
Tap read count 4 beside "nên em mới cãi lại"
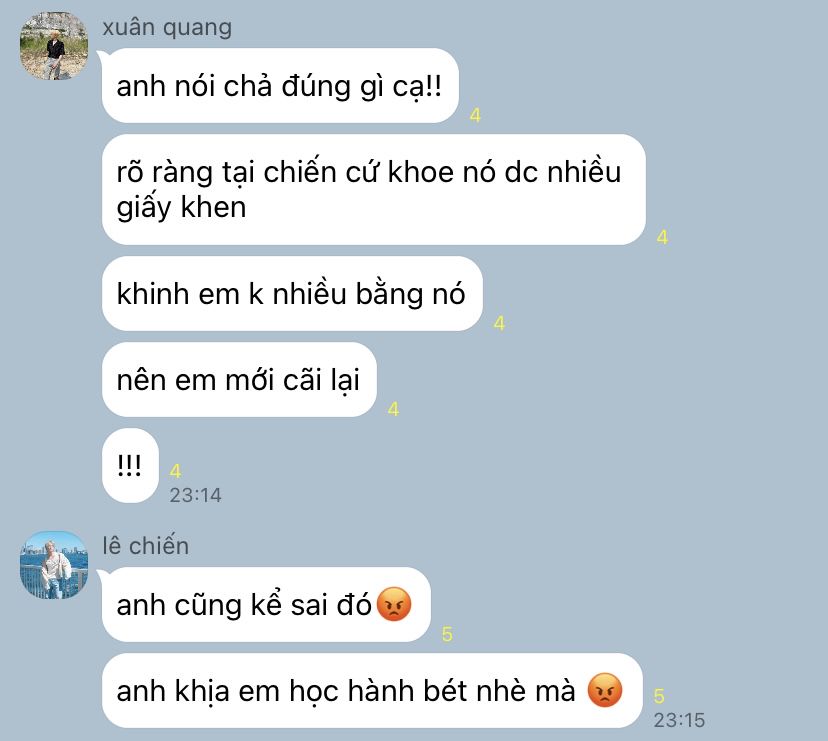click(x=393, y=409)
